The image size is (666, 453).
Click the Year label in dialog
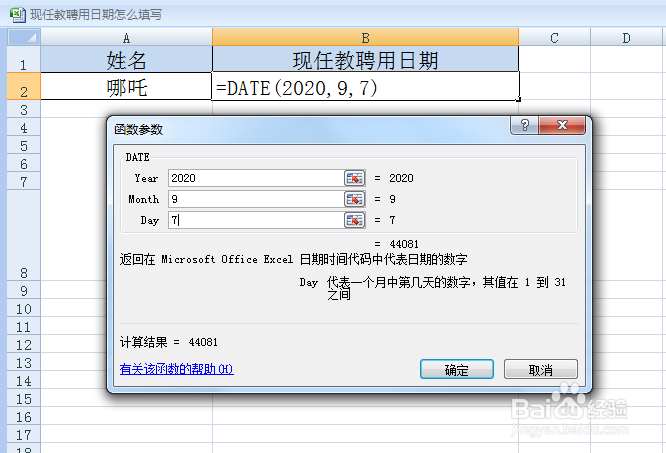click(146, 178)
